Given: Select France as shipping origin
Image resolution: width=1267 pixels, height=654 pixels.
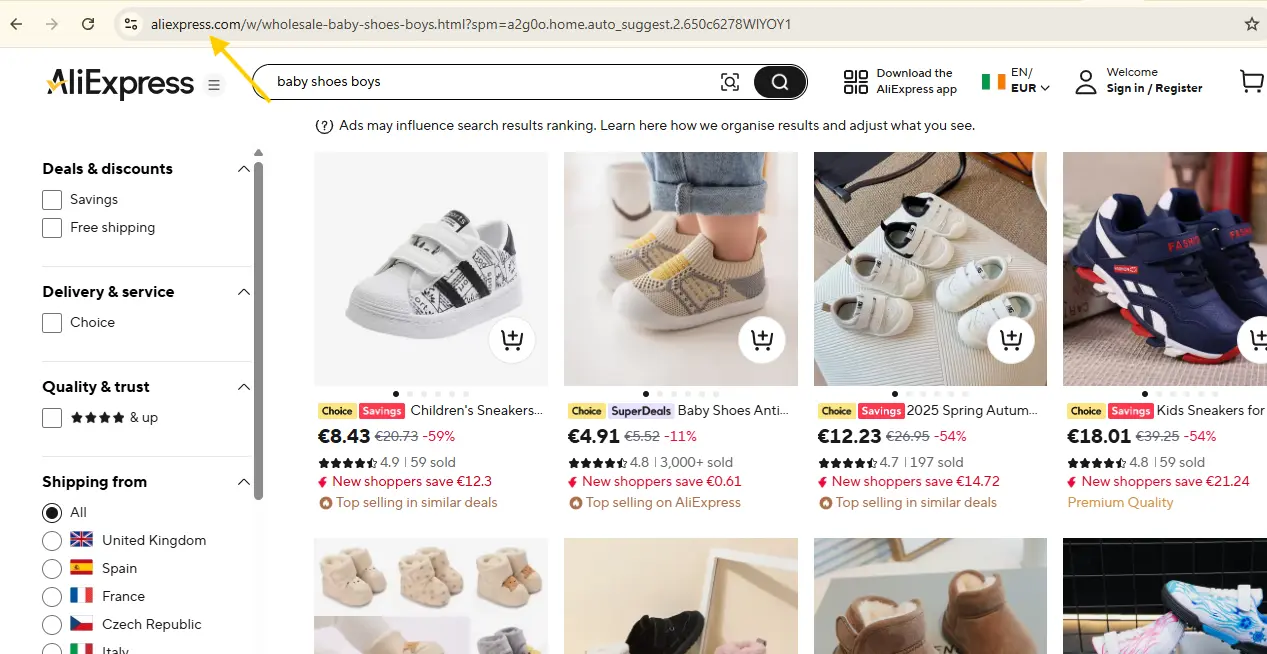Looking at the screenshot, I should click(x=51, y=596).
